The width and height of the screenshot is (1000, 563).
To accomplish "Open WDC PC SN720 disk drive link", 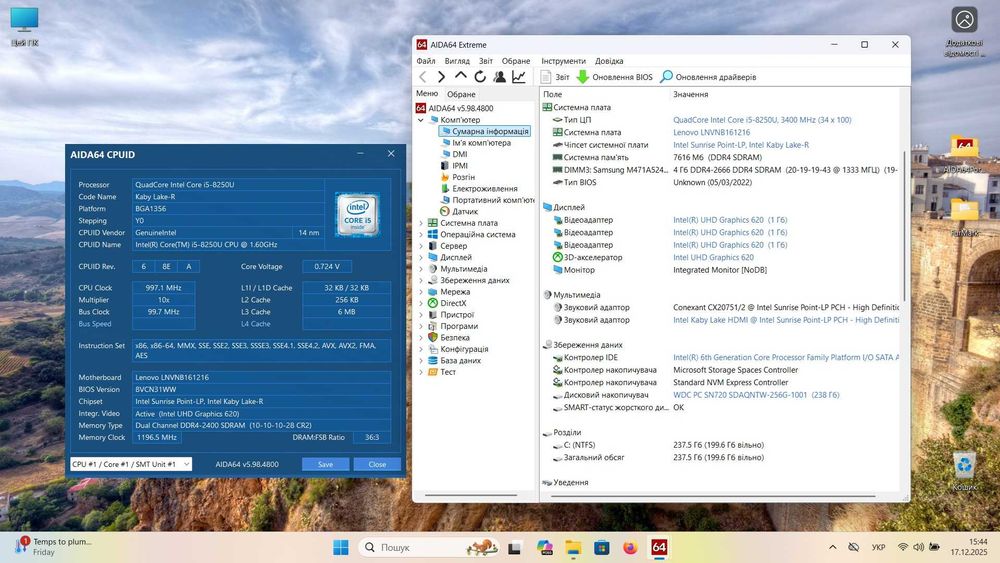I will pyautogui.click(x=756, y=395).
